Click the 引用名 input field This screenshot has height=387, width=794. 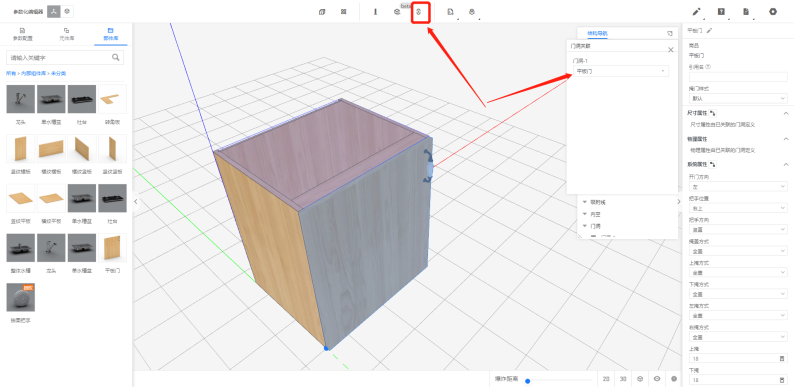coord(738,76)
